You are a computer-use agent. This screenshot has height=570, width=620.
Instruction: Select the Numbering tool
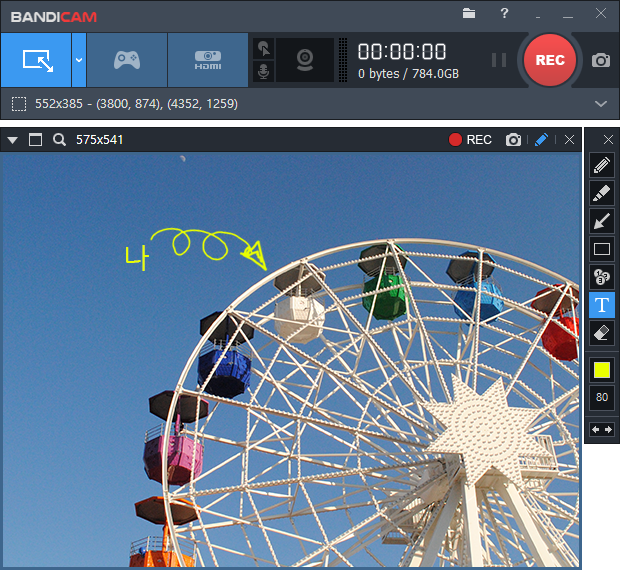(601, 277)
